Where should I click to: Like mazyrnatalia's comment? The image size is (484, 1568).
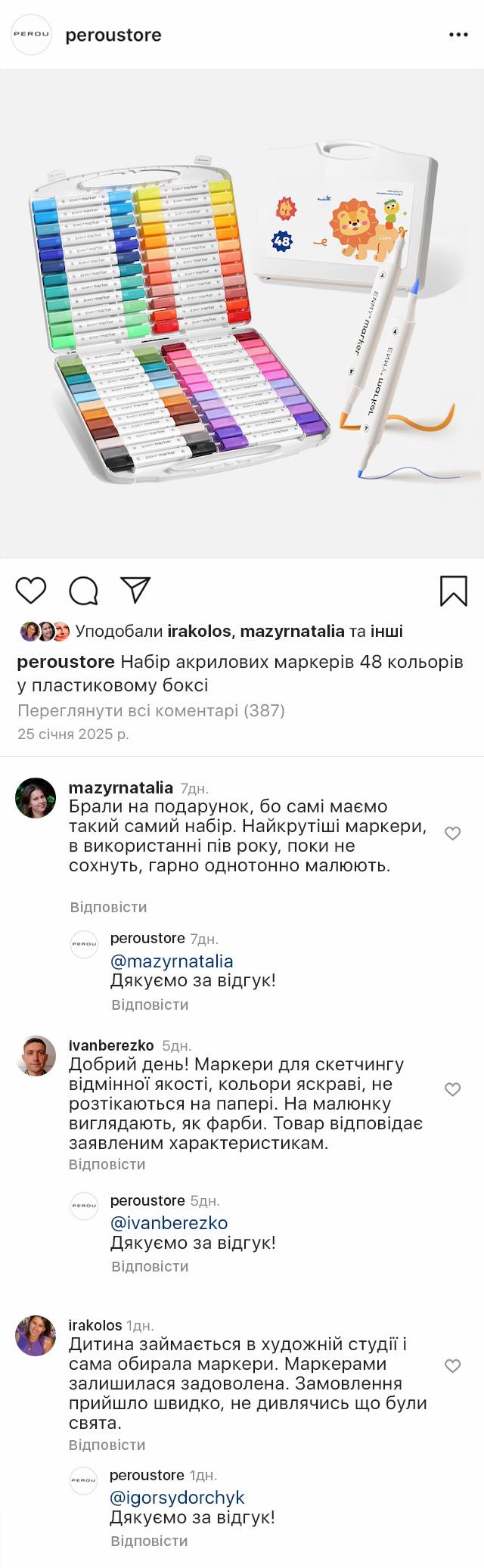click(452, 834)
